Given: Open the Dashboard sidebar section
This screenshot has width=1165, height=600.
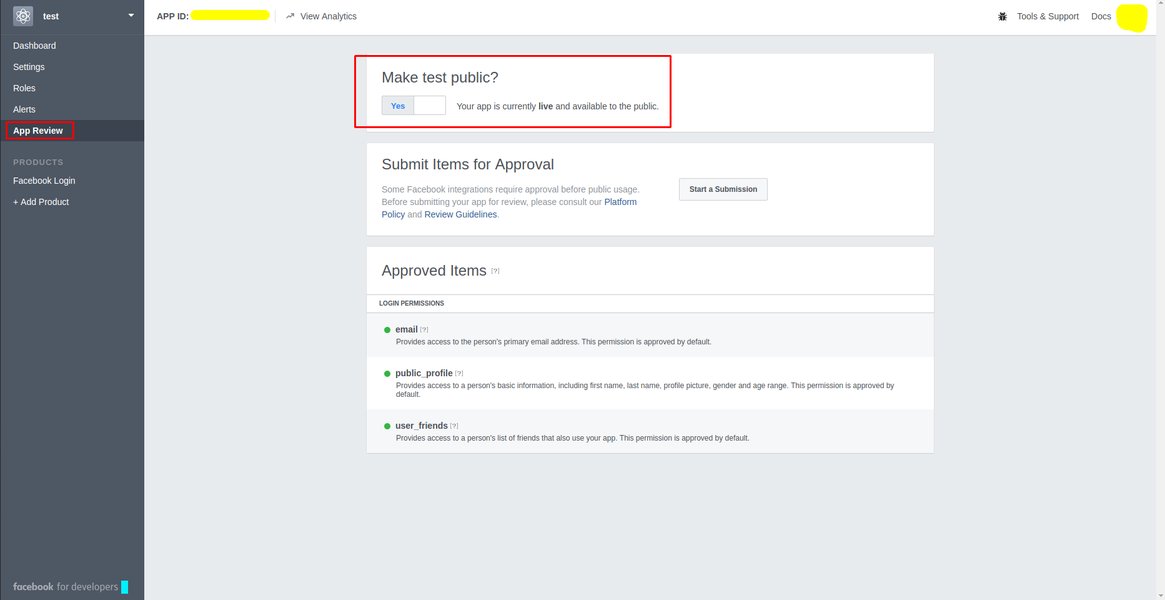Looking at the screenshot, I should (33, 45).
